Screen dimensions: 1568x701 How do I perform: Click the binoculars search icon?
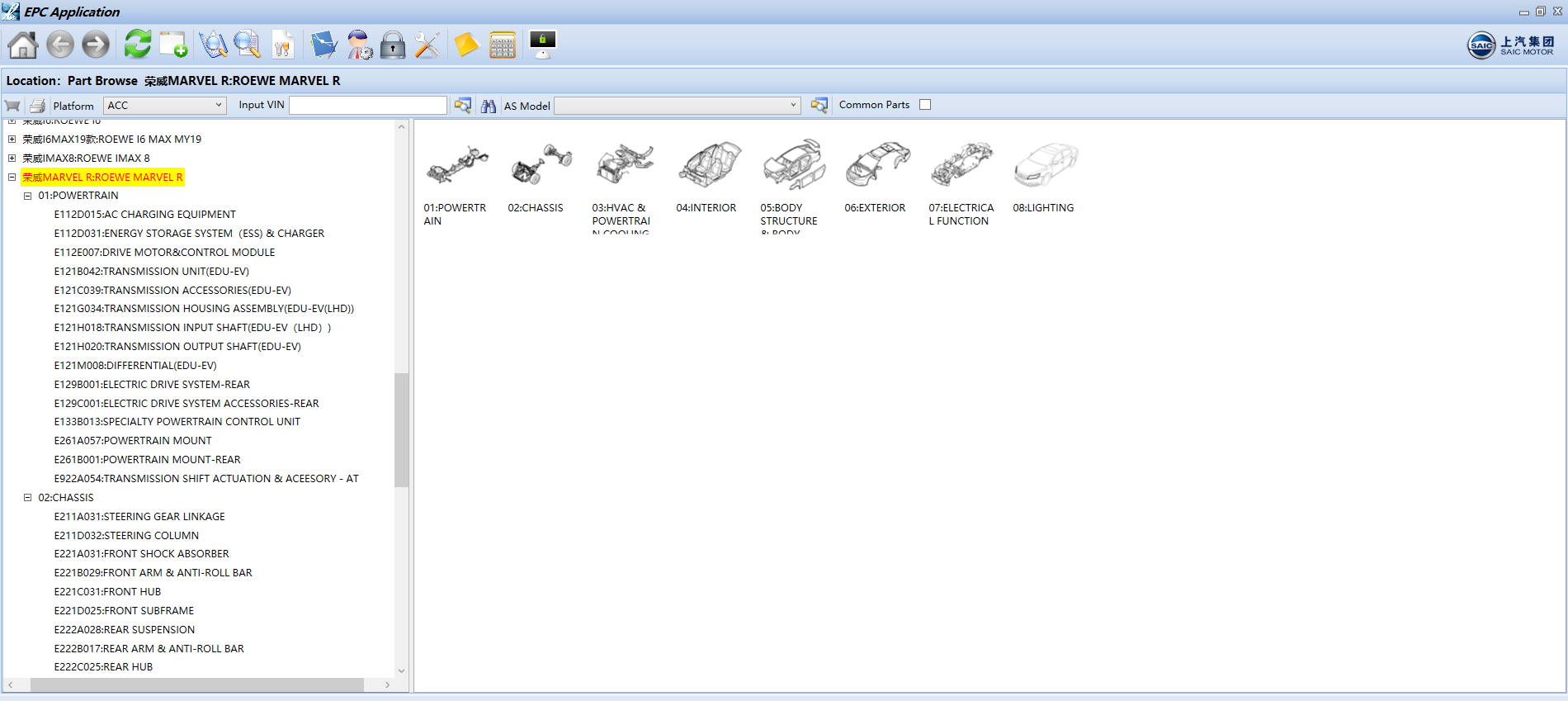click(489, 106)
